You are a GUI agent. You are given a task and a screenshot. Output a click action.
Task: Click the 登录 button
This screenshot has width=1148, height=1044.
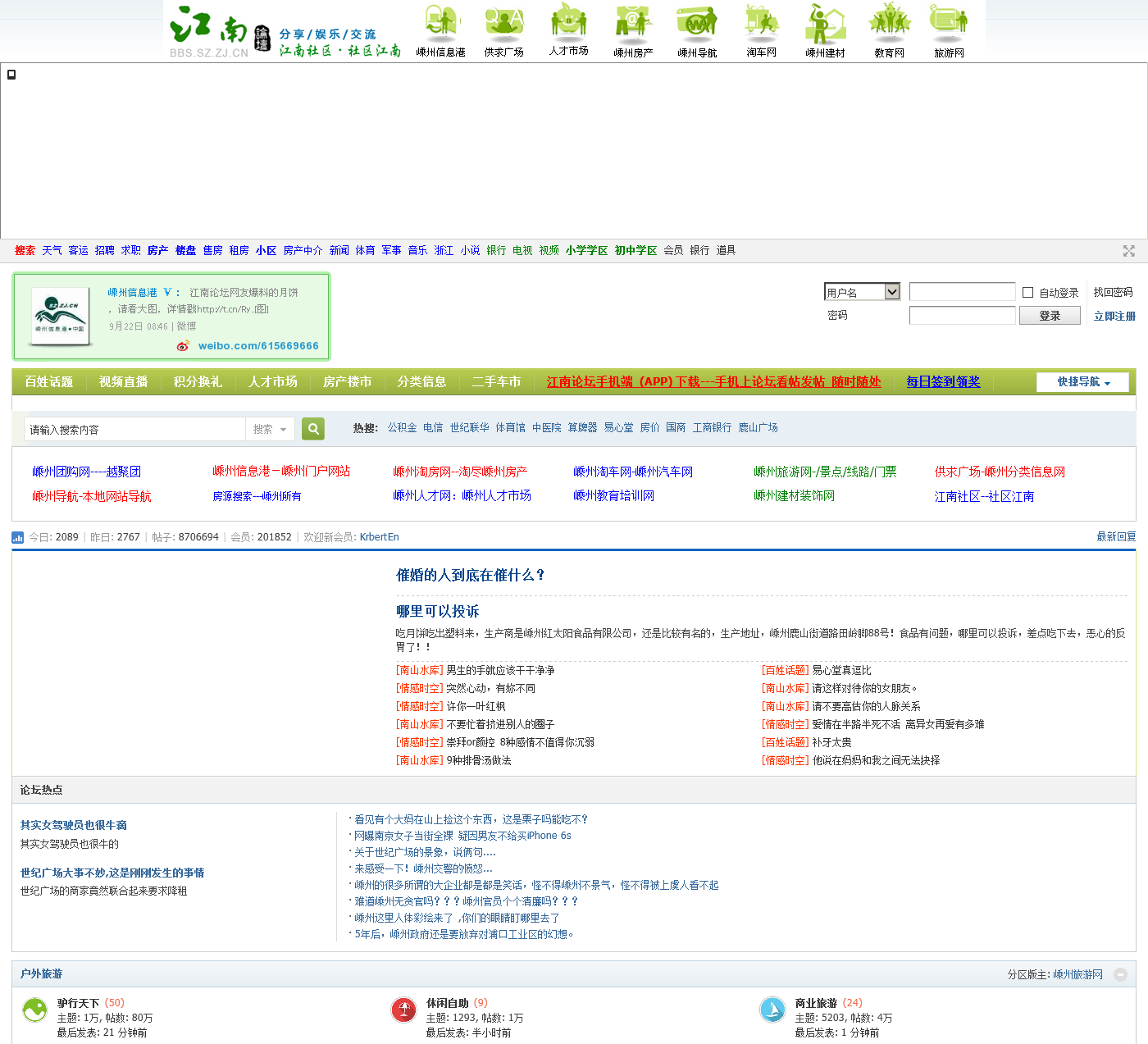(x=1050, y=316)
